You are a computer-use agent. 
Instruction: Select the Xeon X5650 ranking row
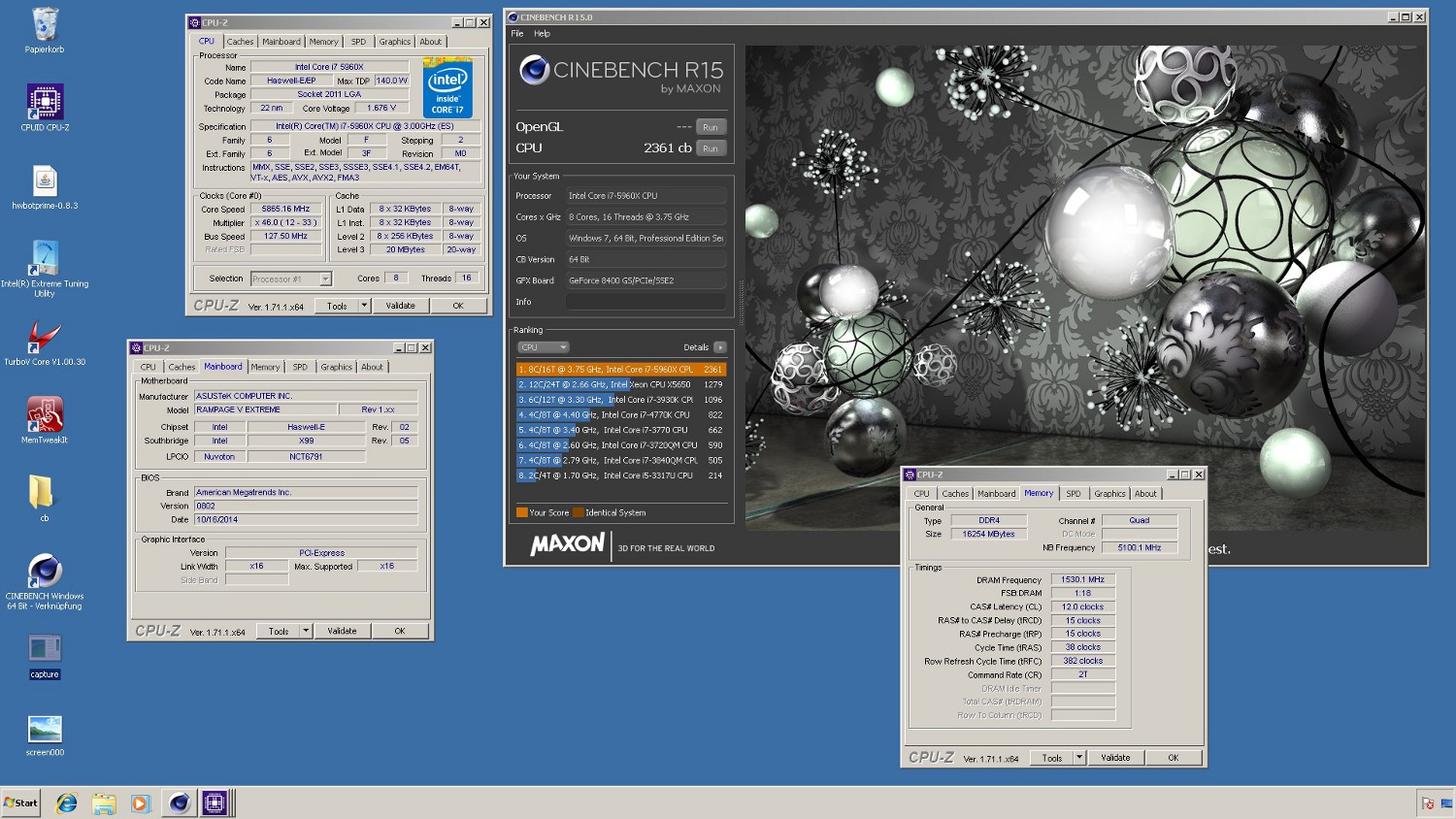click(621, 384)
